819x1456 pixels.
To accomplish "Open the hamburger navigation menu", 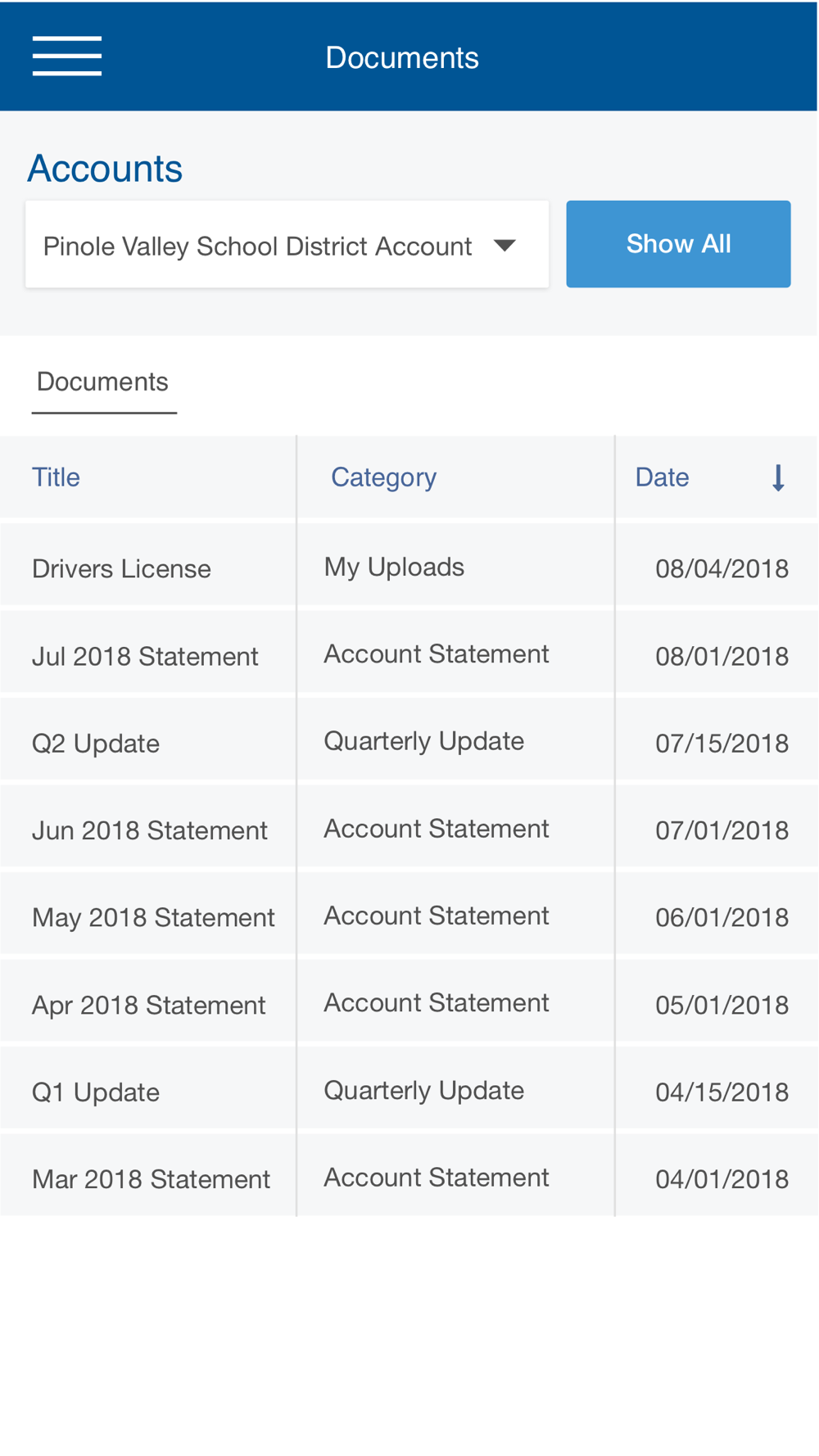I will 67,57.
